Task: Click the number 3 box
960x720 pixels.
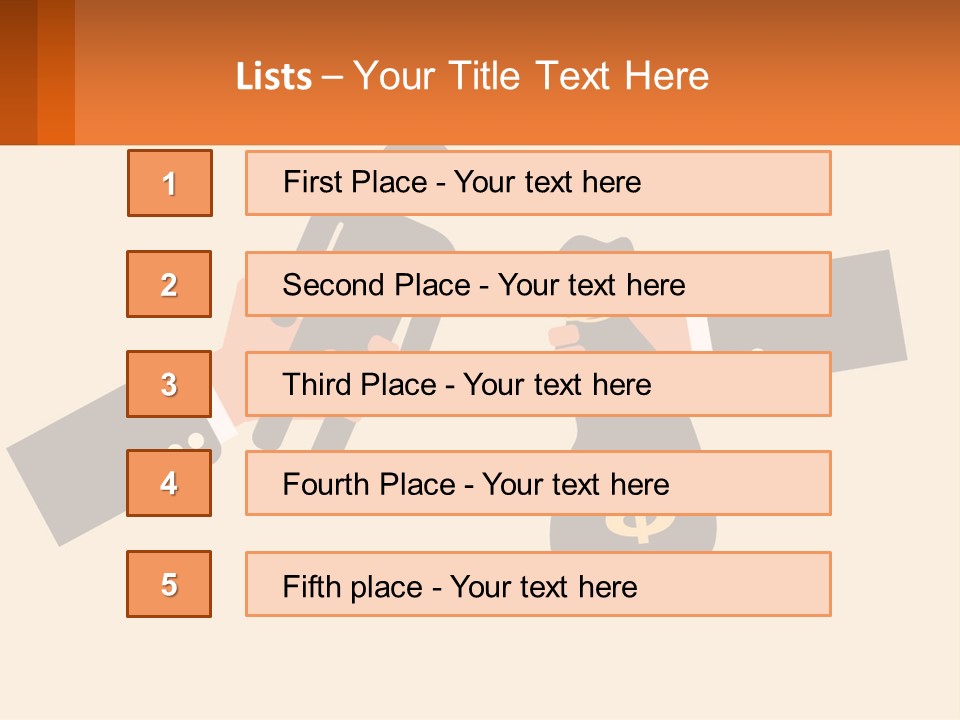Action: [x=169, y=384]
